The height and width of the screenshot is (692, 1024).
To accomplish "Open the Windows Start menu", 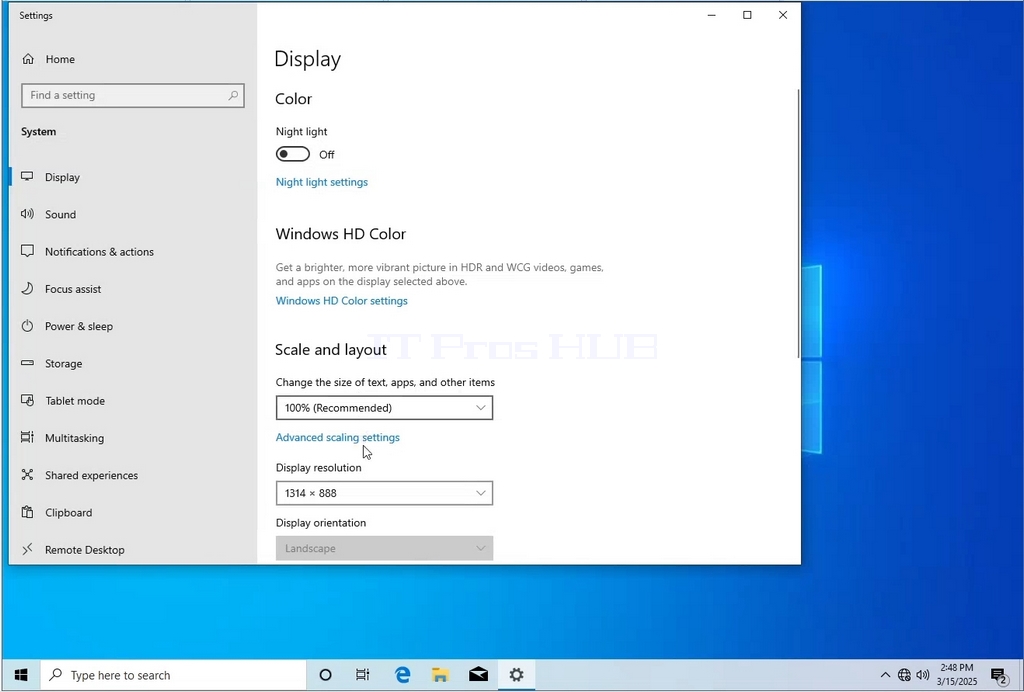I will (x=21, y=675).
